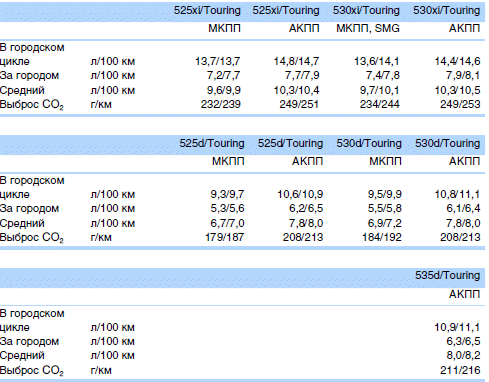Click the average value 8,0/8,2
489x382 pixels.
[x=463, y=355]
